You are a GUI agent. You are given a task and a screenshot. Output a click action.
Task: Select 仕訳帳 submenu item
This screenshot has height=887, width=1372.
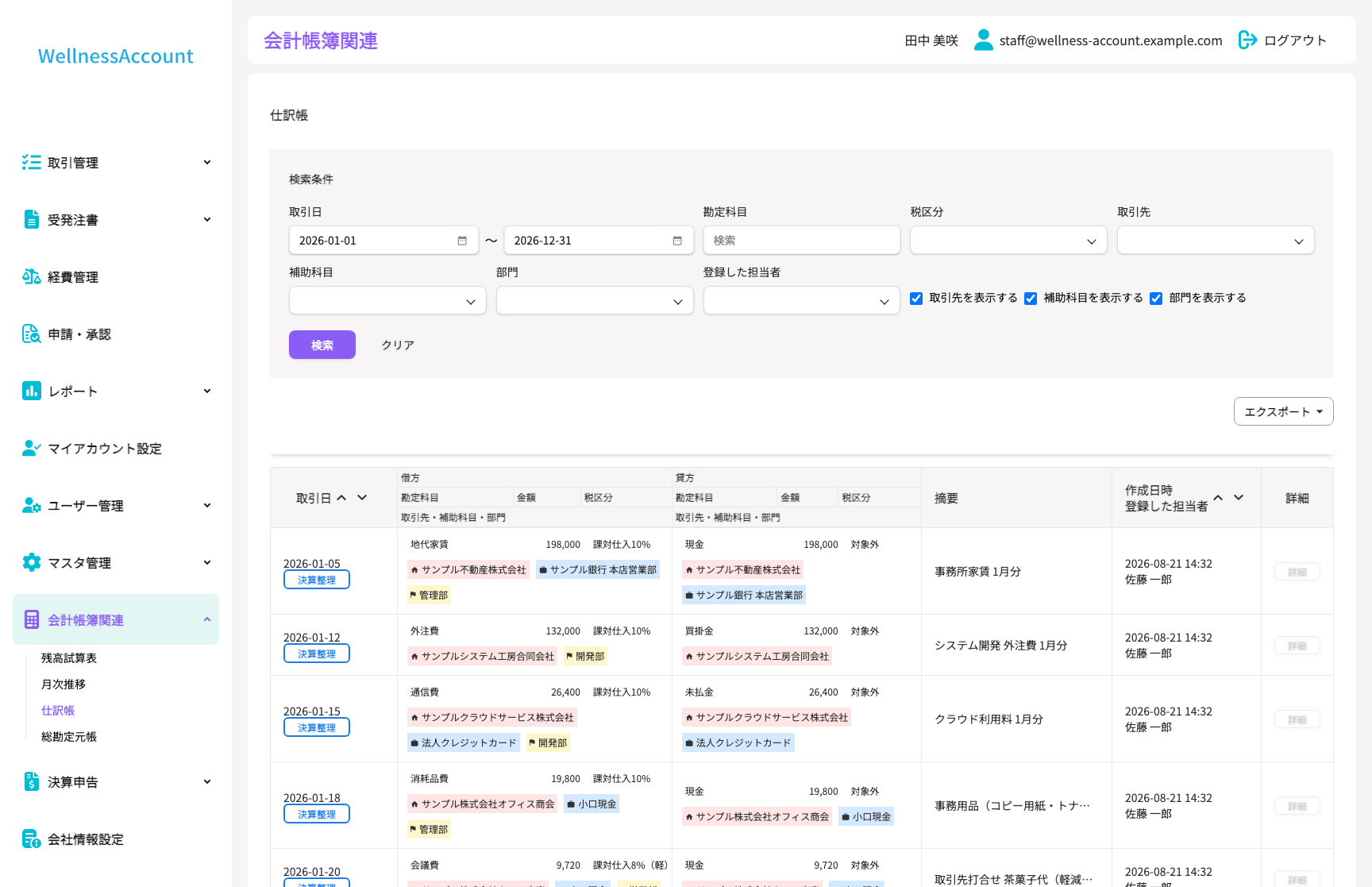(x=58, y=711)
